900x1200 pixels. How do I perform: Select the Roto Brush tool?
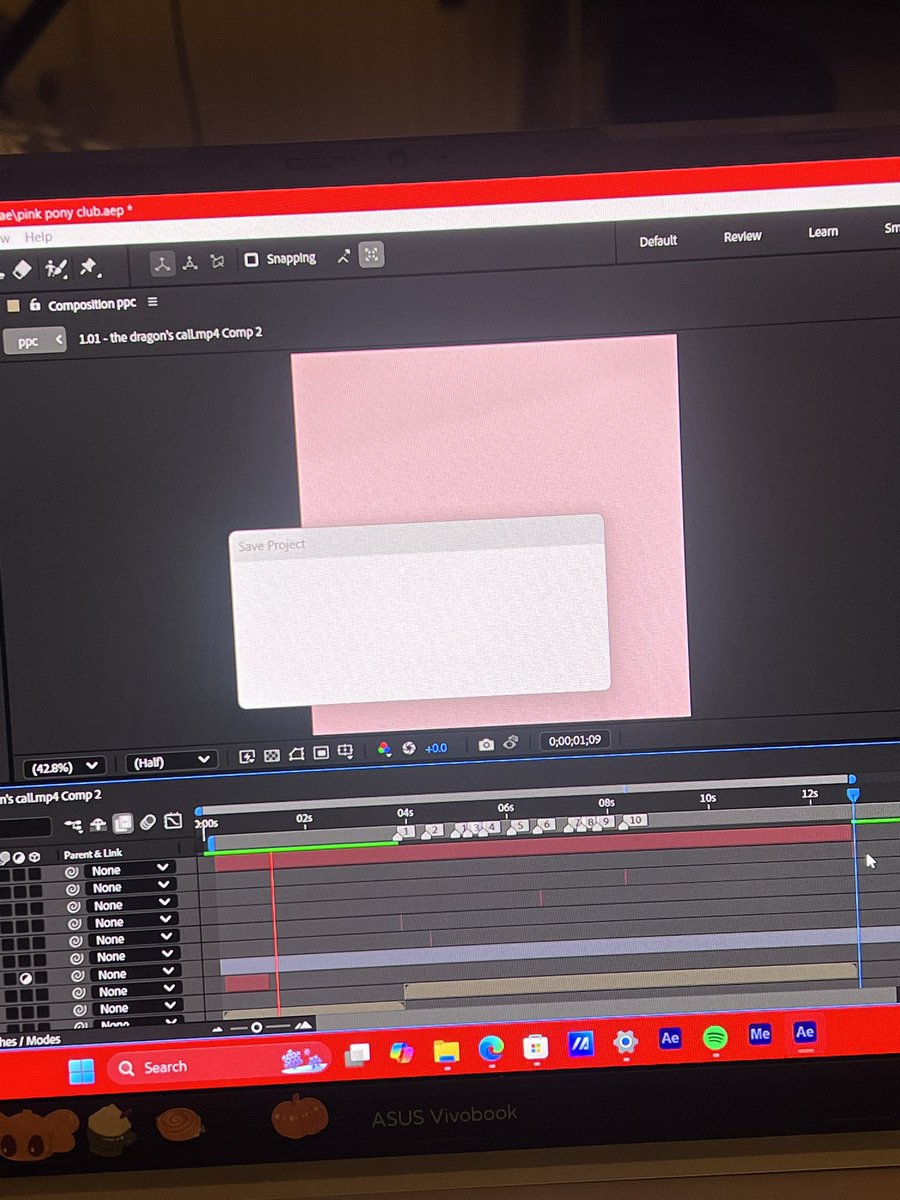pyautogui.click(x=57, y=268)
